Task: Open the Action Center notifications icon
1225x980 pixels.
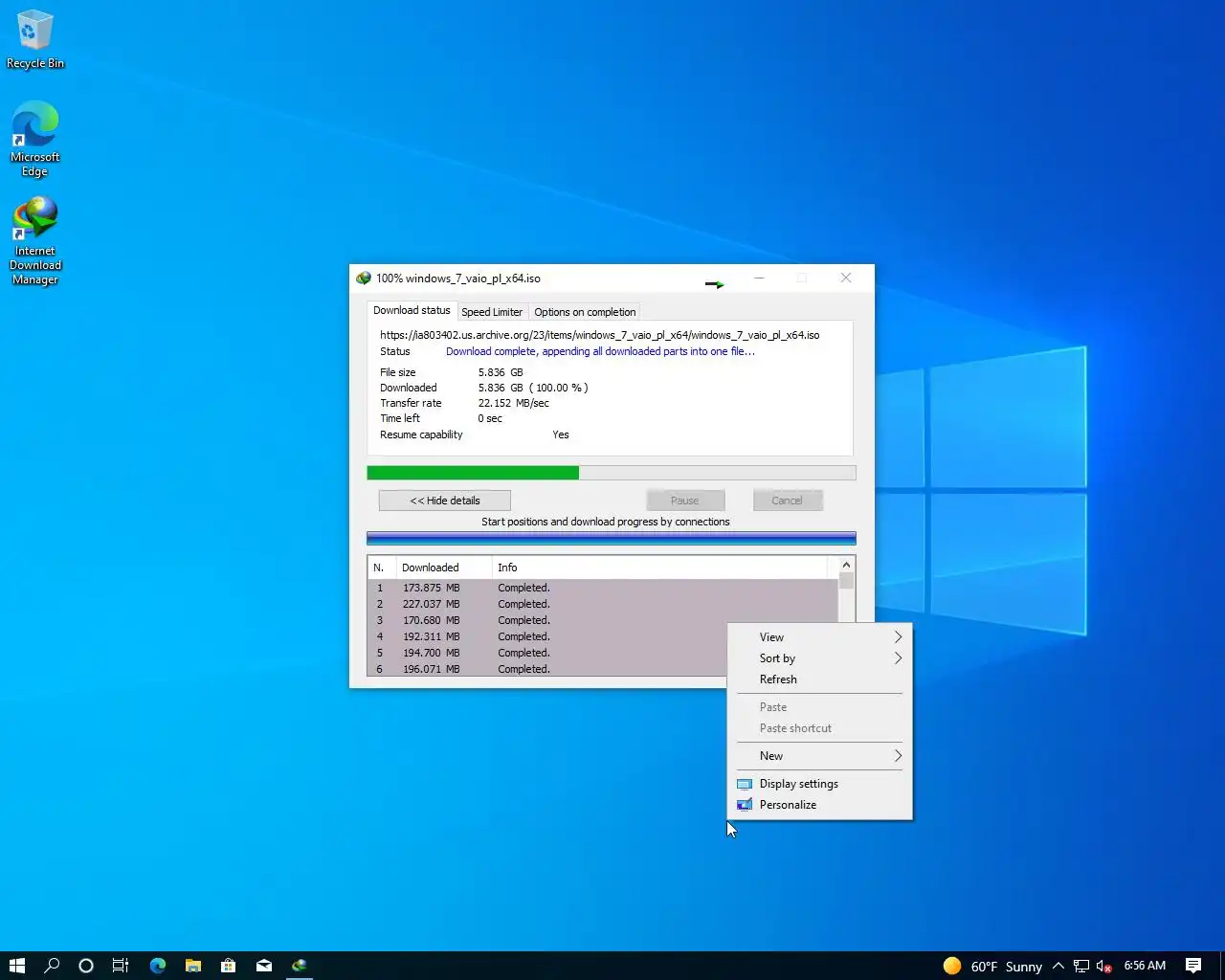Action: tap(1193, 966)
